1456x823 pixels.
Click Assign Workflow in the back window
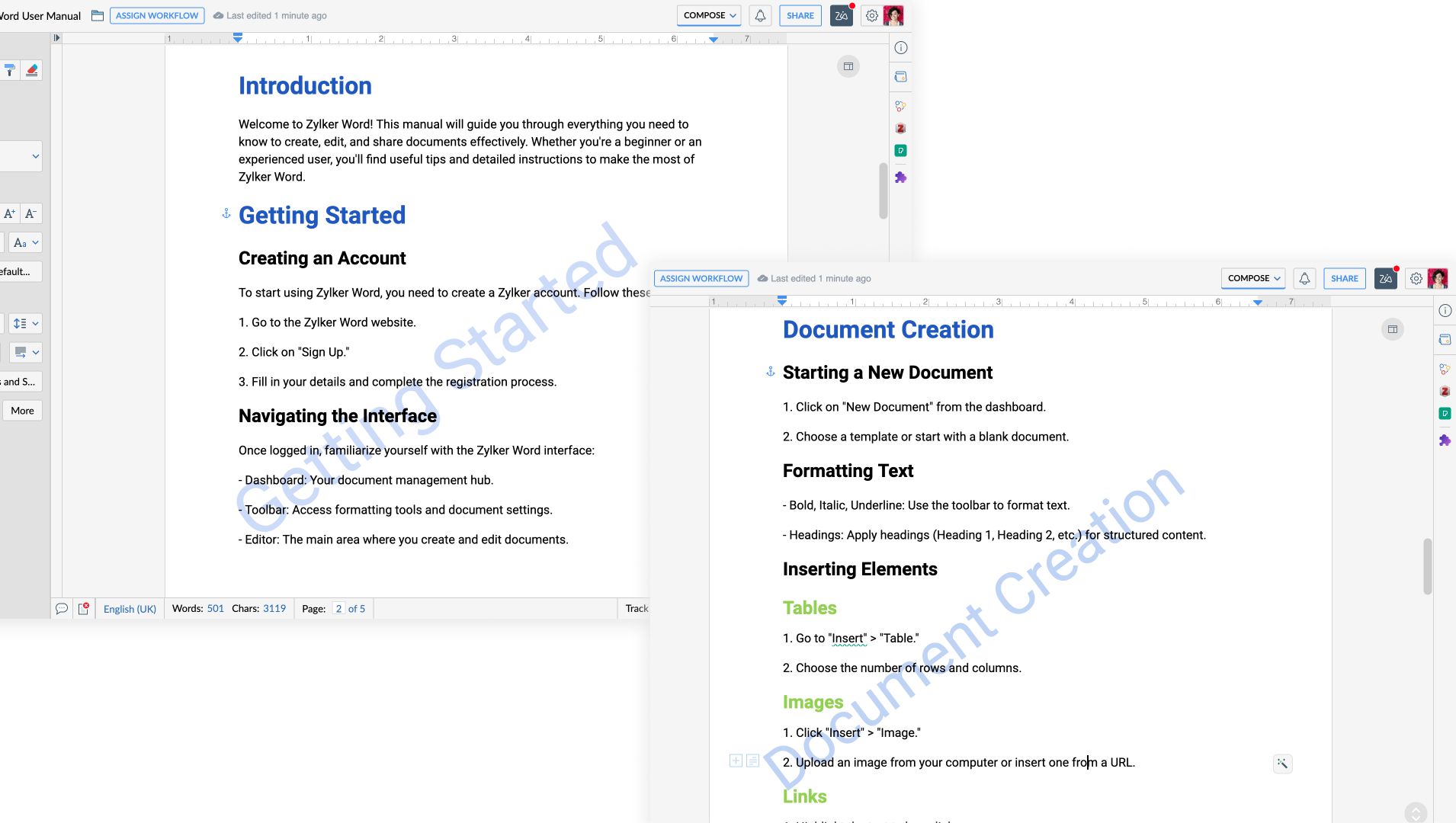(157, 15)
